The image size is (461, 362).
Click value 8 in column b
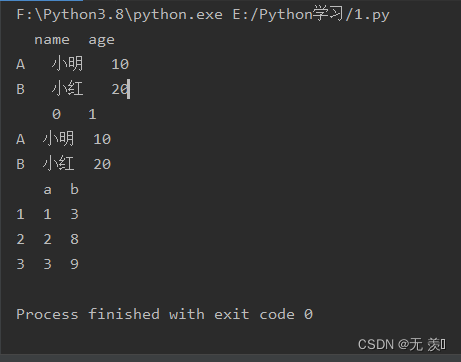(x=74, y=239)
